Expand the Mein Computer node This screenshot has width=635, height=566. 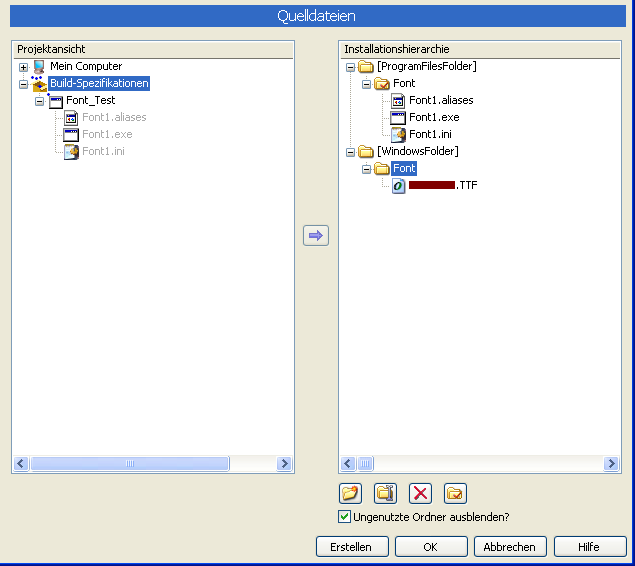click(x=23, y=67)
